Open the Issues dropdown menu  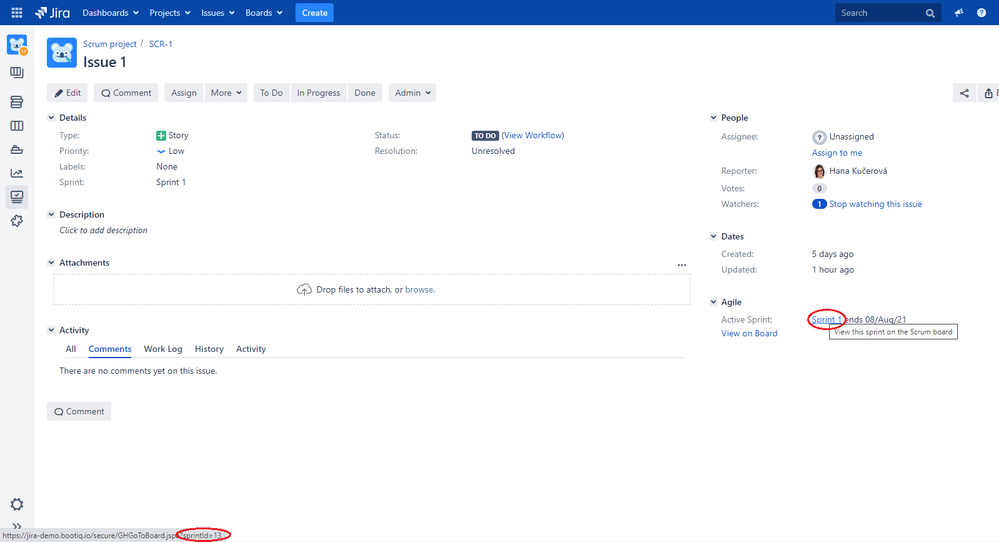217,13
